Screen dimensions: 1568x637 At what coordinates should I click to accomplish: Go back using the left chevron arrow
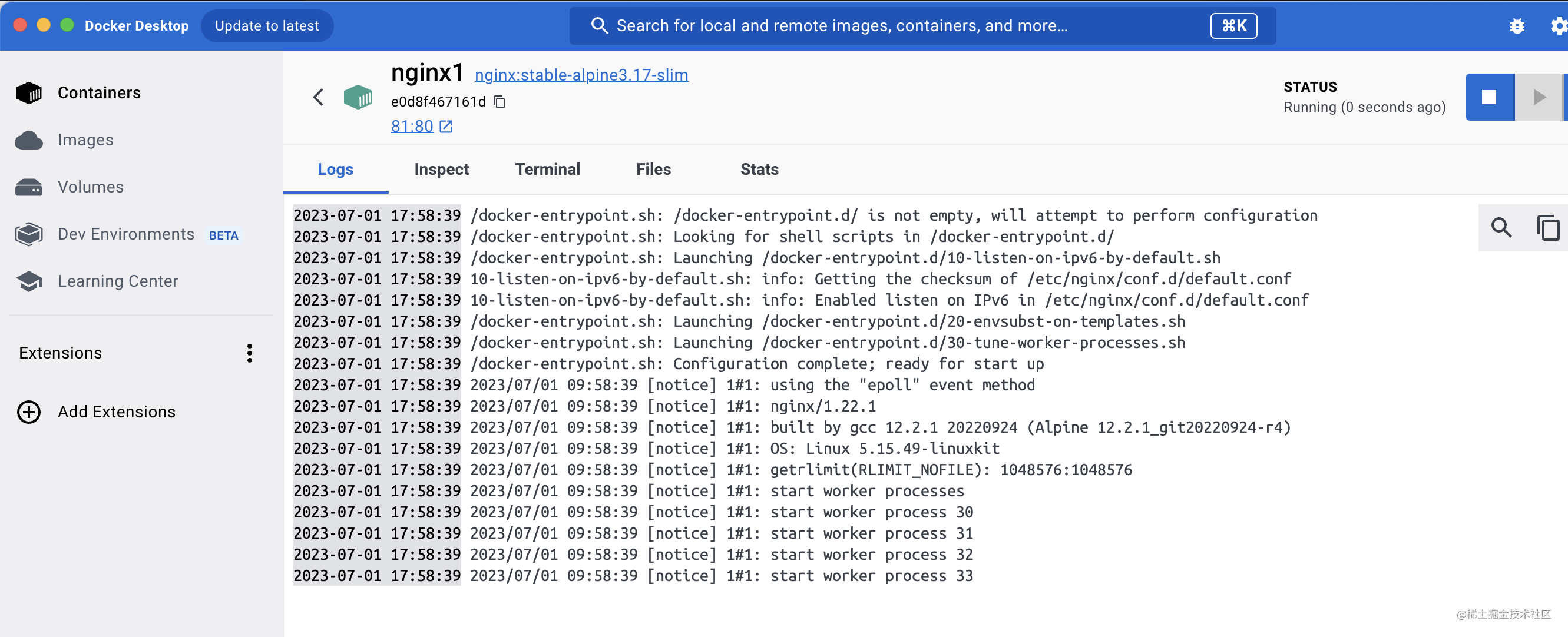pos(318,97)
